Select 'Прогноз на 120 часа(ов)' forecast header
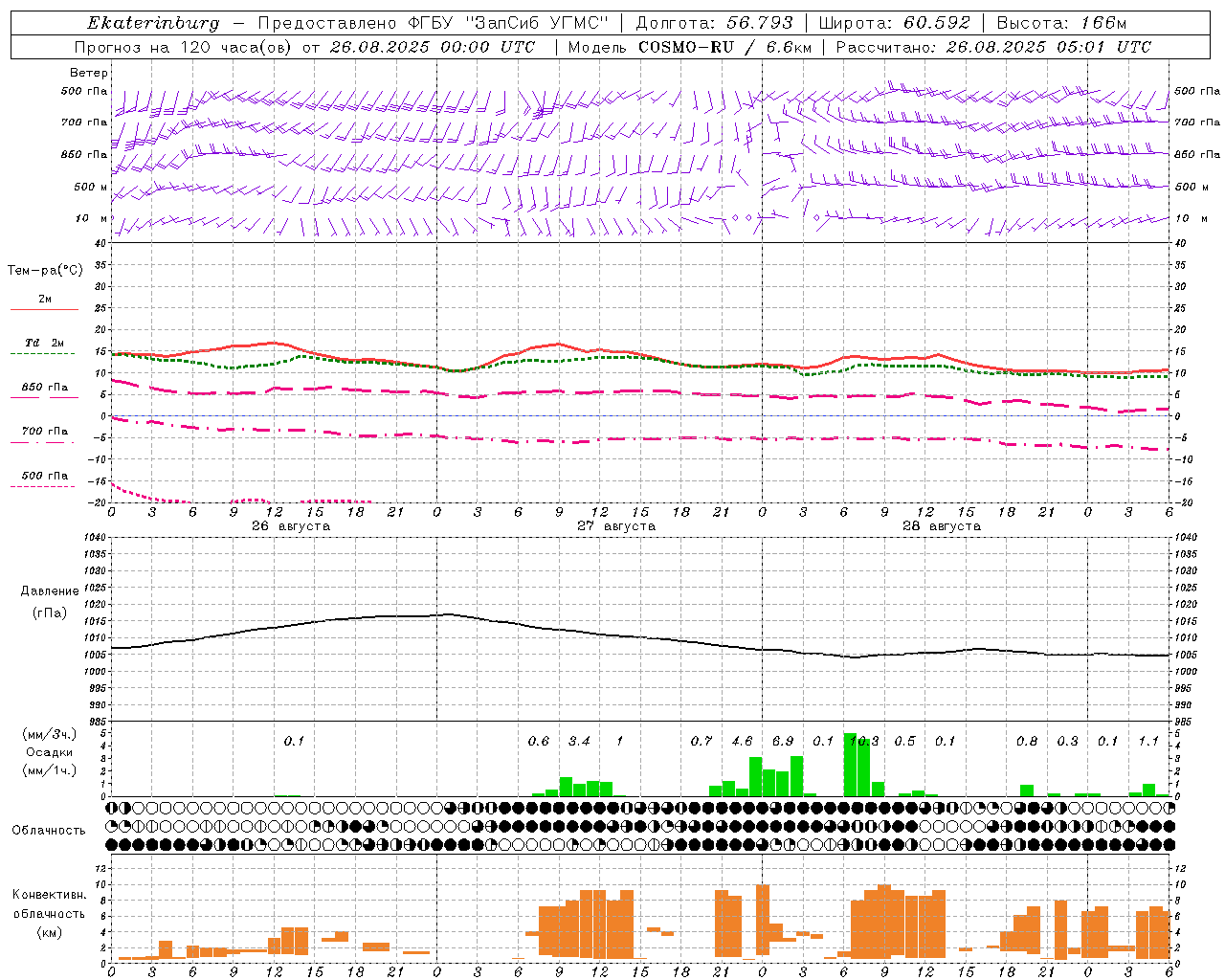The height and width of the screenshot is (980, 1225). (184, 47)
